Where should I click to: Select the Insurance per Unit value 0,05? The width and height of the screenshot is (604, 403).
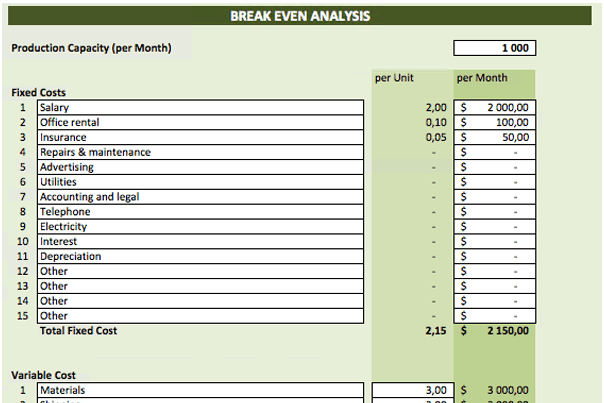pos(412,137)
